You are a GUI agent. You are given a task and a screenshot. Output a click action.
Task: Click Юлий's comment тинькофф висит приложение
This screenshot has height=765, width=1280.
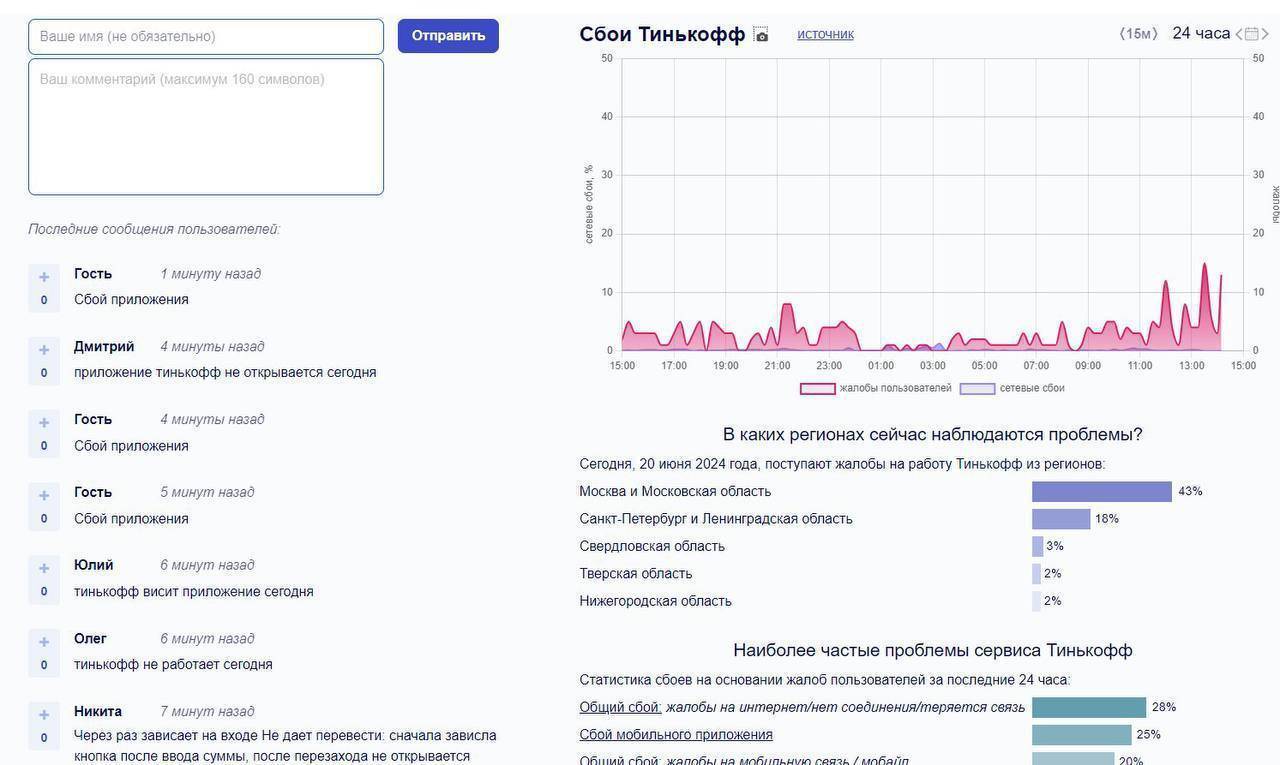coord(194,591)
